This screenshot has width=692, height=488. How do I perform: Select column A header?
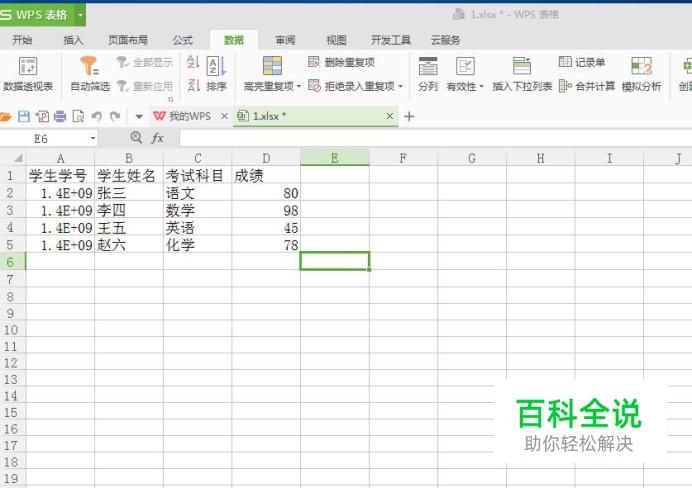60,158
